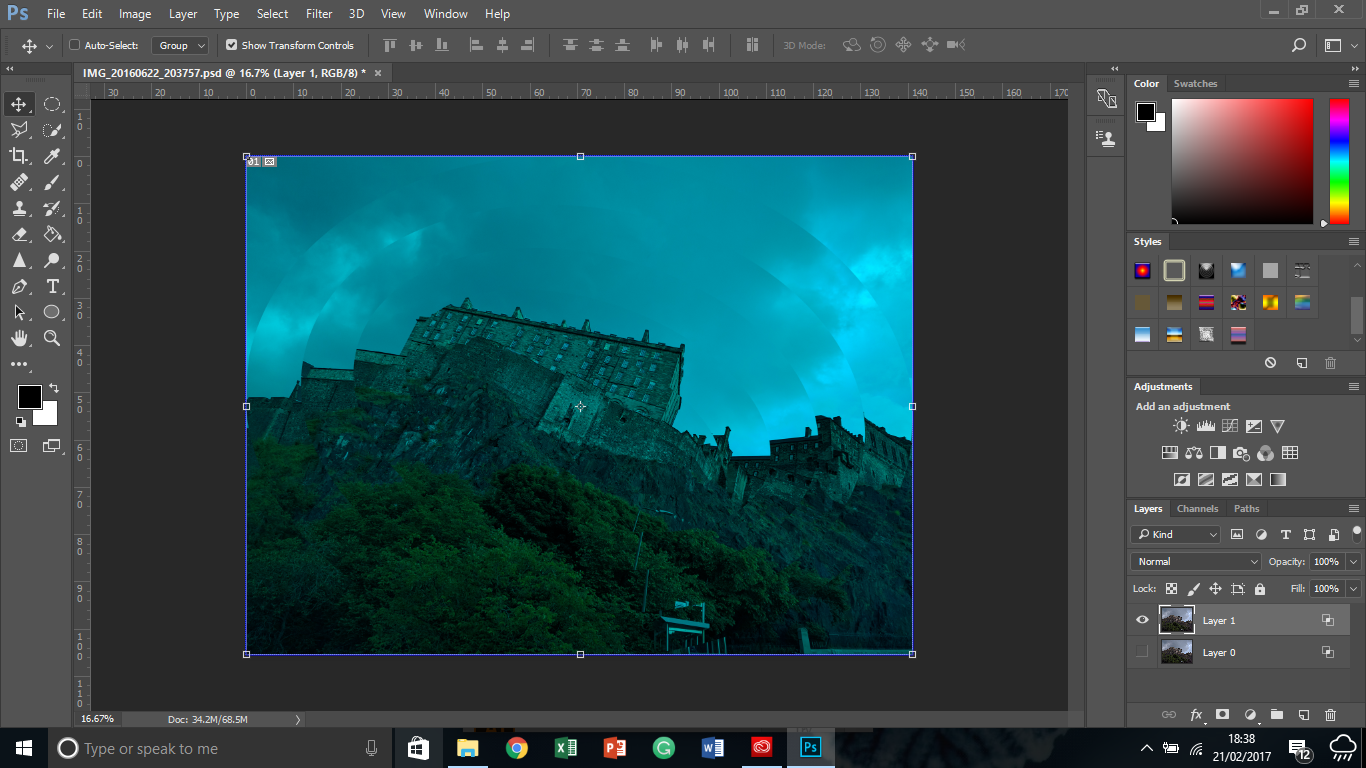Open the Photoshop fx layer styles menu
The height and width of the screenshot is (768, 1366).
click(x=1197, y=714)
